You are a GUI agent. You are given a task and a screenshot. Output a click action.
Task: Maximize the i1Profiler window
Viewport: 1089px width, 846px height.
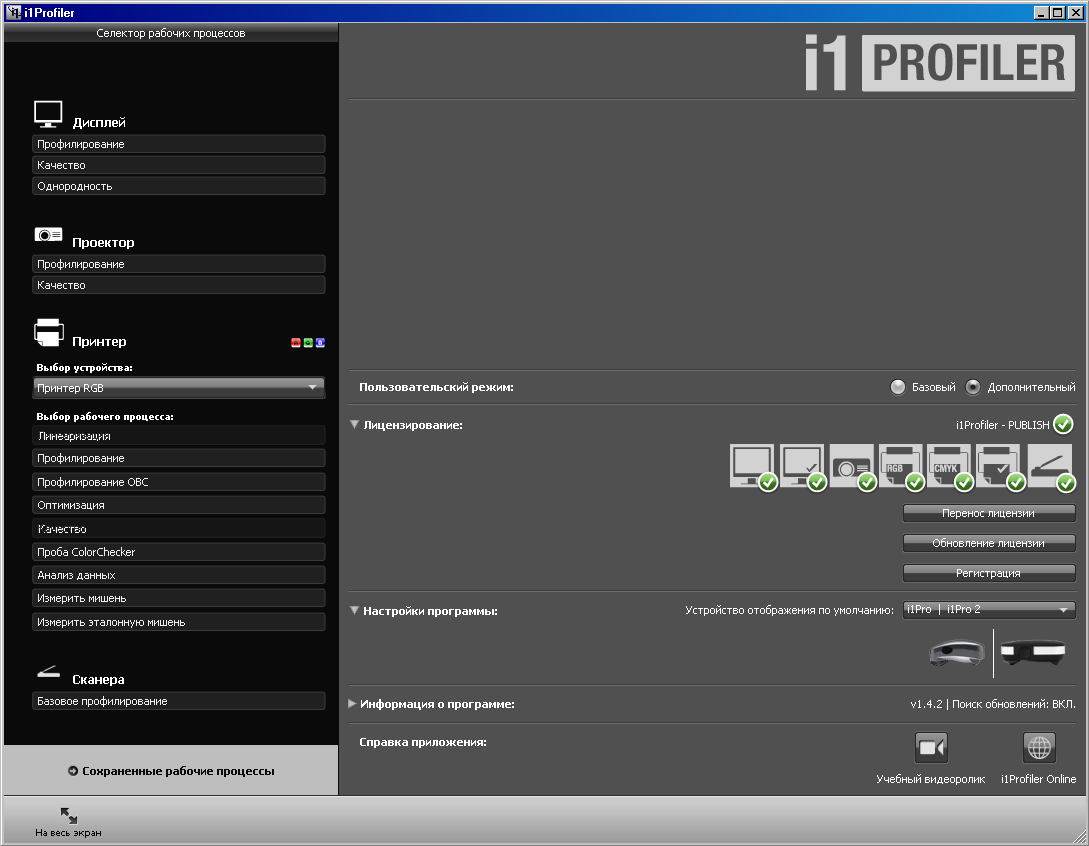click(x=1057, y=12)
